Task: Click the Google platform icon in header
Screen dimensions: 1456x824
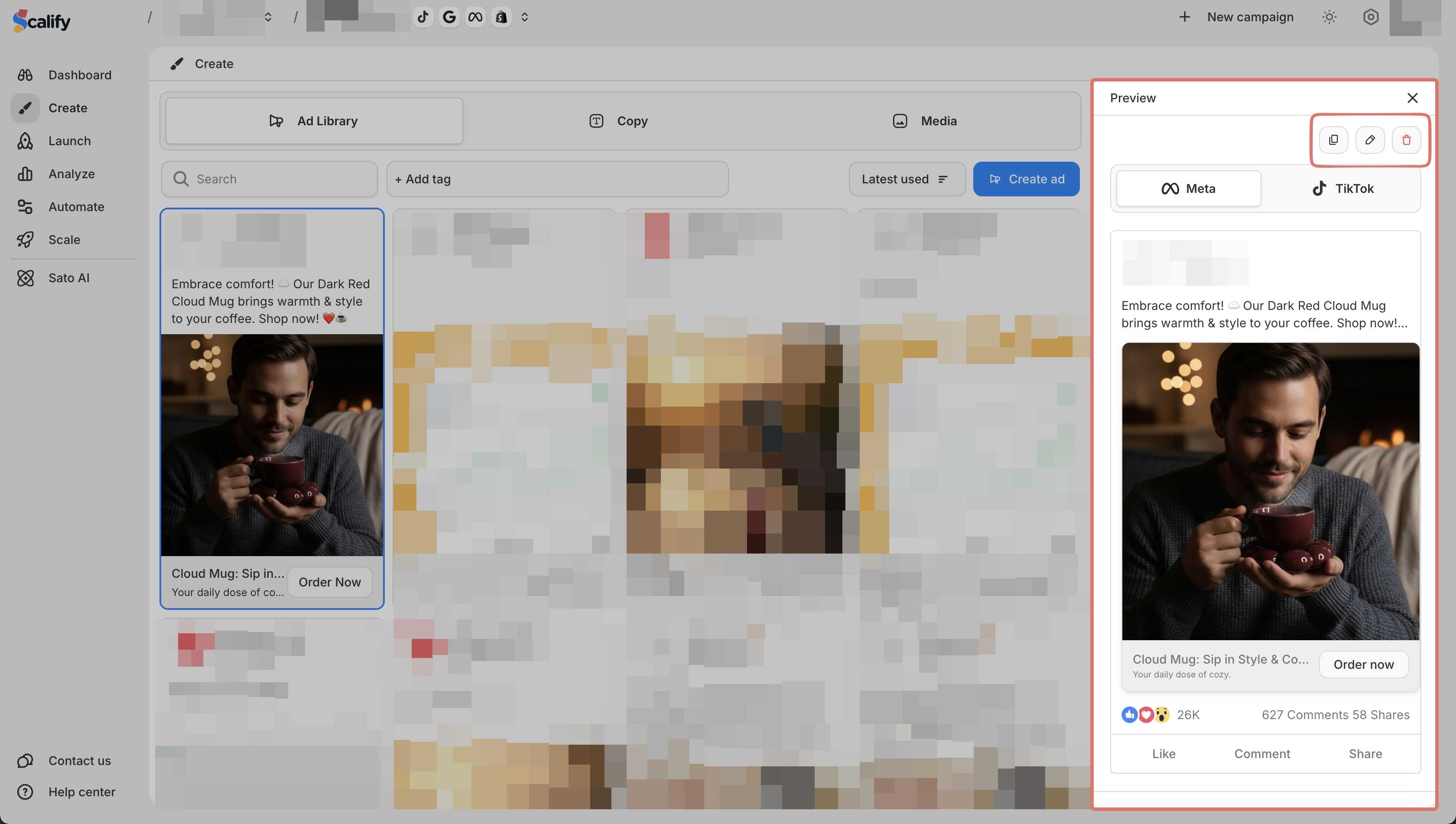Action: (x=449, y=17)
